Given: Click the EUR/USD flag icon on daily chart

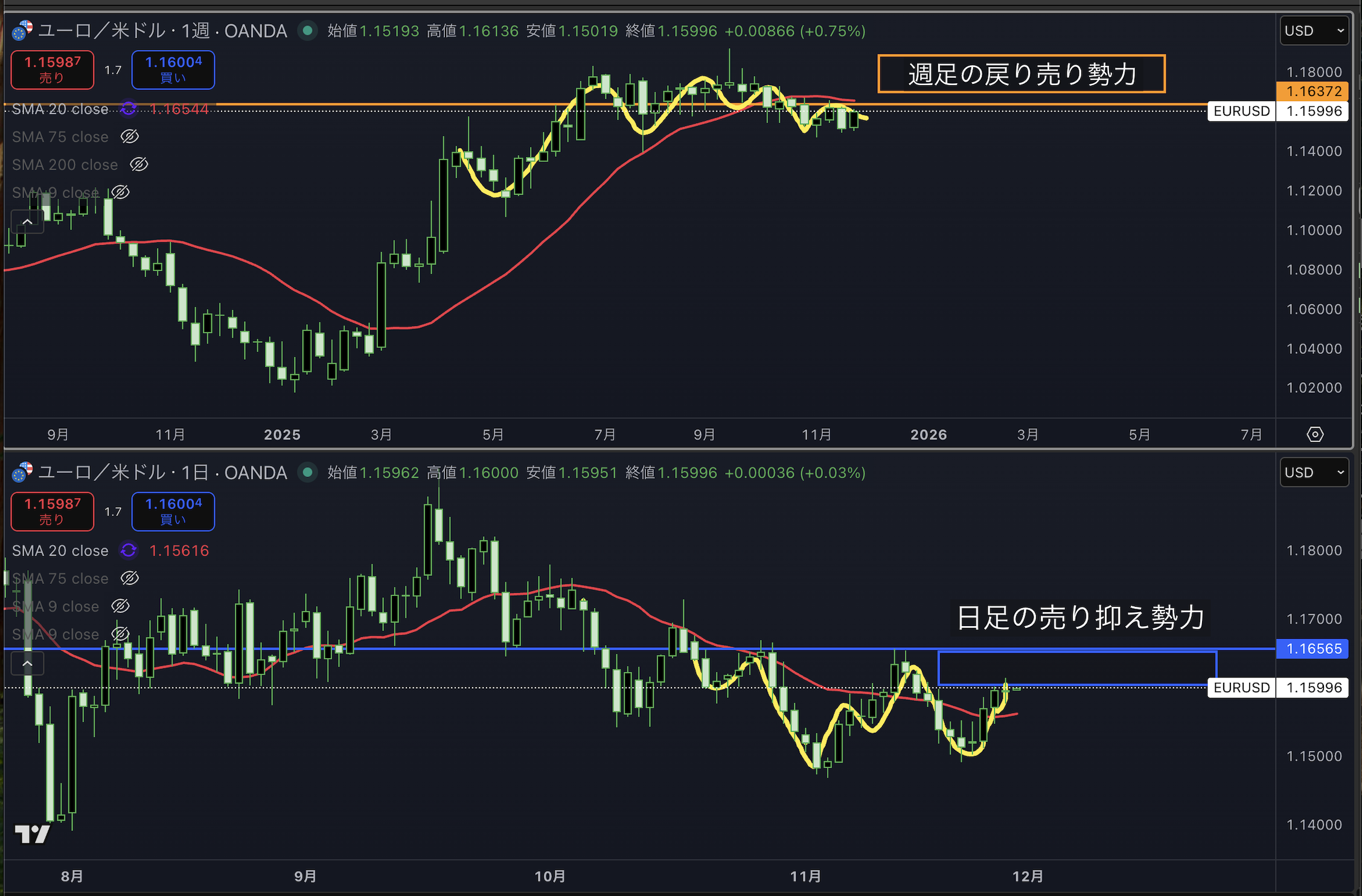Looking at the screenshot, I should pyautogui.click(x=22, y=472).
